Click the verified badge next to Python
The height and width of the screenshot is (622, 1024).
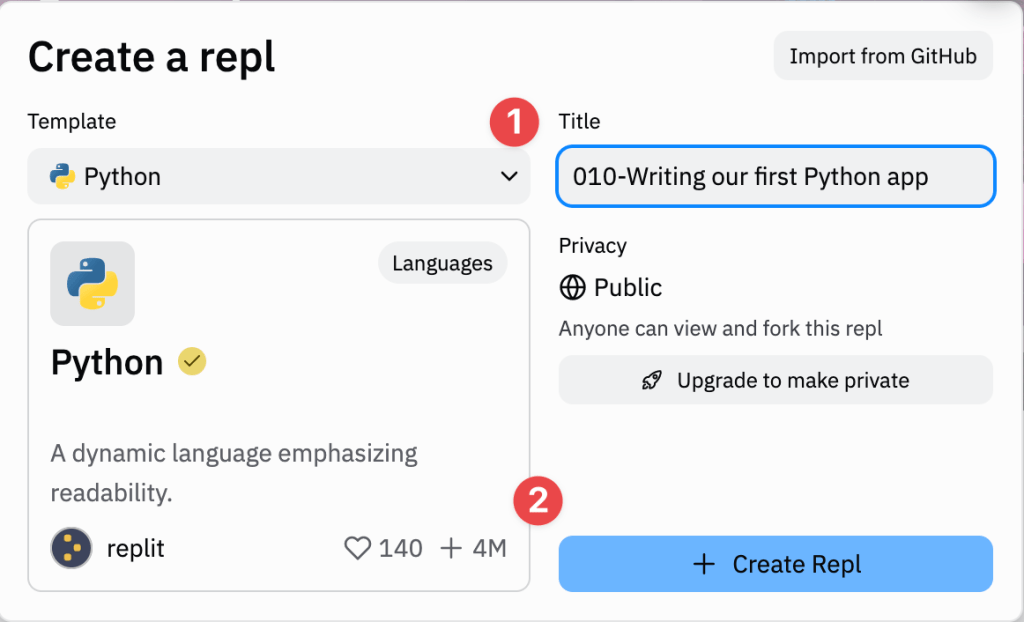(x=192, y=361)
